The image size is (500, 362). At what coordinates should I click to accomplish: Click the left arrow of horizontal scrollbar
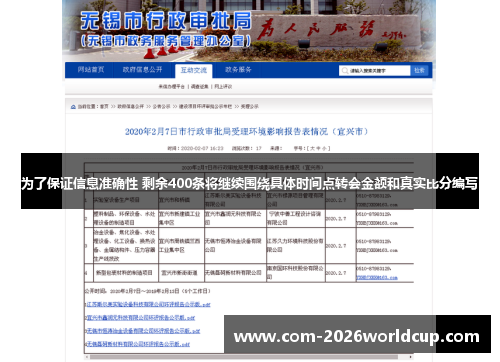pos(87,357)
